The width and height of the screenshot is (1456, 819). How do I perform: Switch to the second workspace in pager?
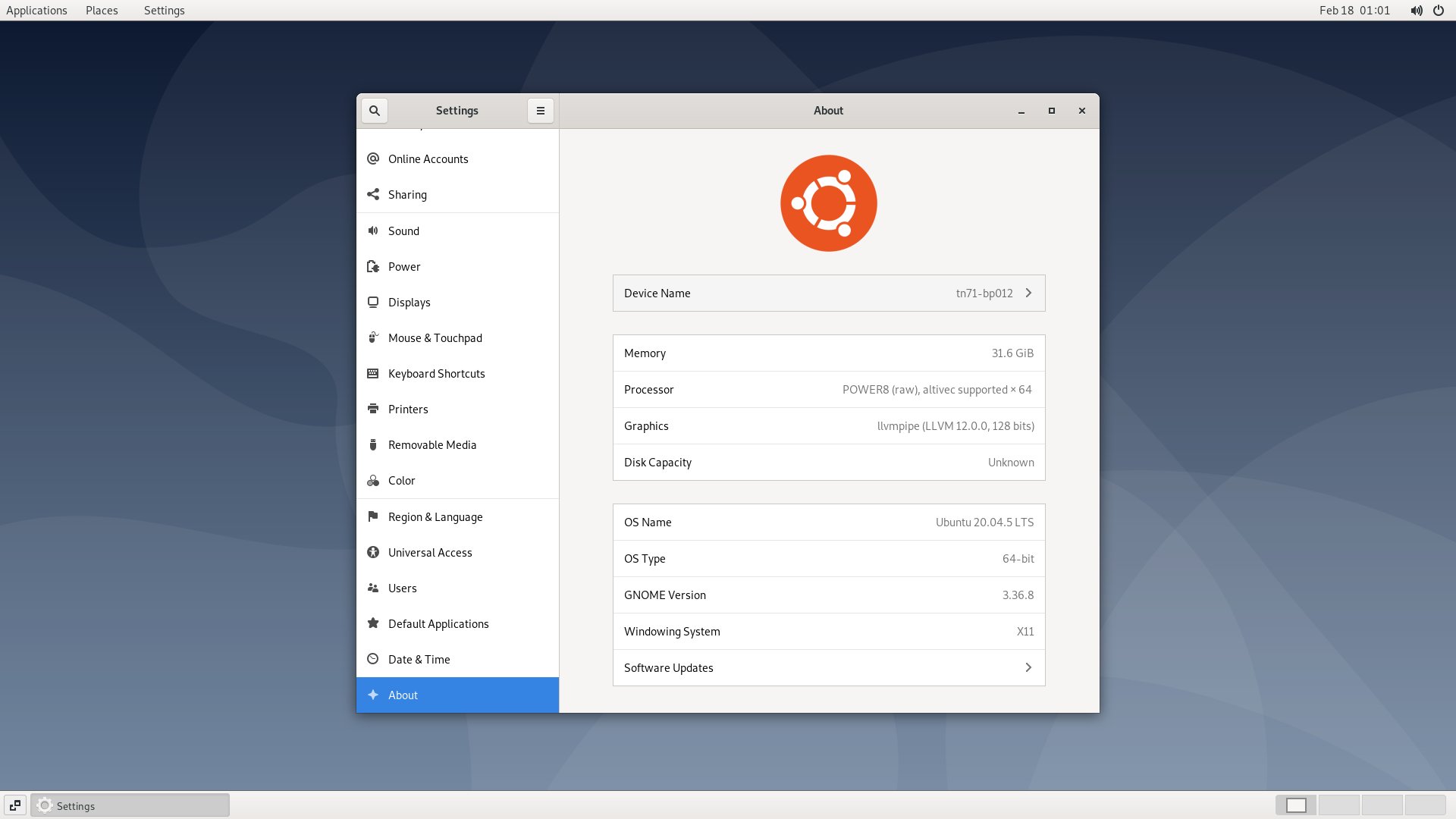point(1339,805)
